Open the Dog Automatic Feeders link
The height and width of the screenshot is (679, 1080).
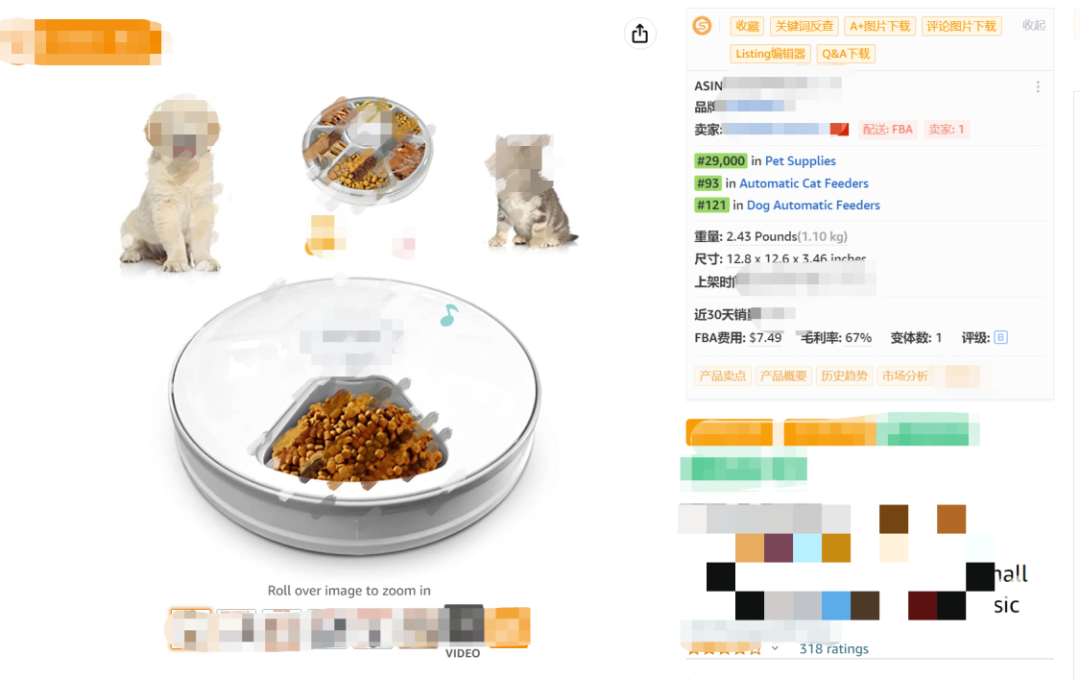pyautogui.click(x=813, y=205)
